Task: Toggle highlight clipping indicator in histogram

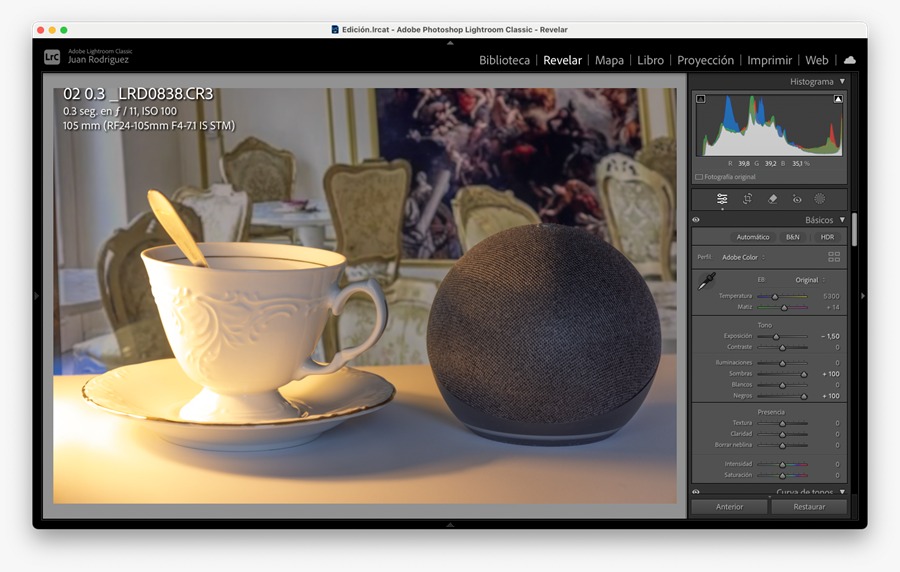Action: pyautogui.click(x=838, y=99)
